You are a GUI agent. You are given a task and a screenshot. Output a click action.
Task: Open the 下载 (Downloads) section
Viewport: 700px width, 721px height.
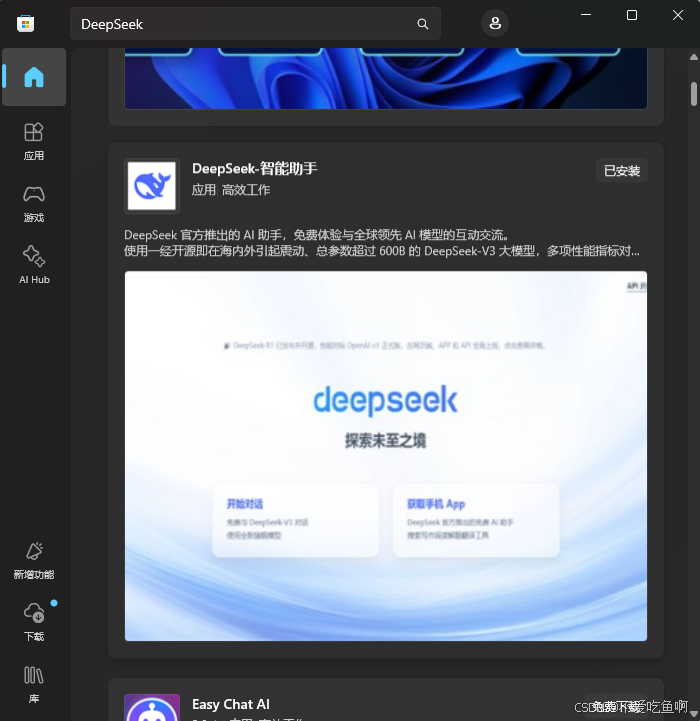[x=34, y=622]
